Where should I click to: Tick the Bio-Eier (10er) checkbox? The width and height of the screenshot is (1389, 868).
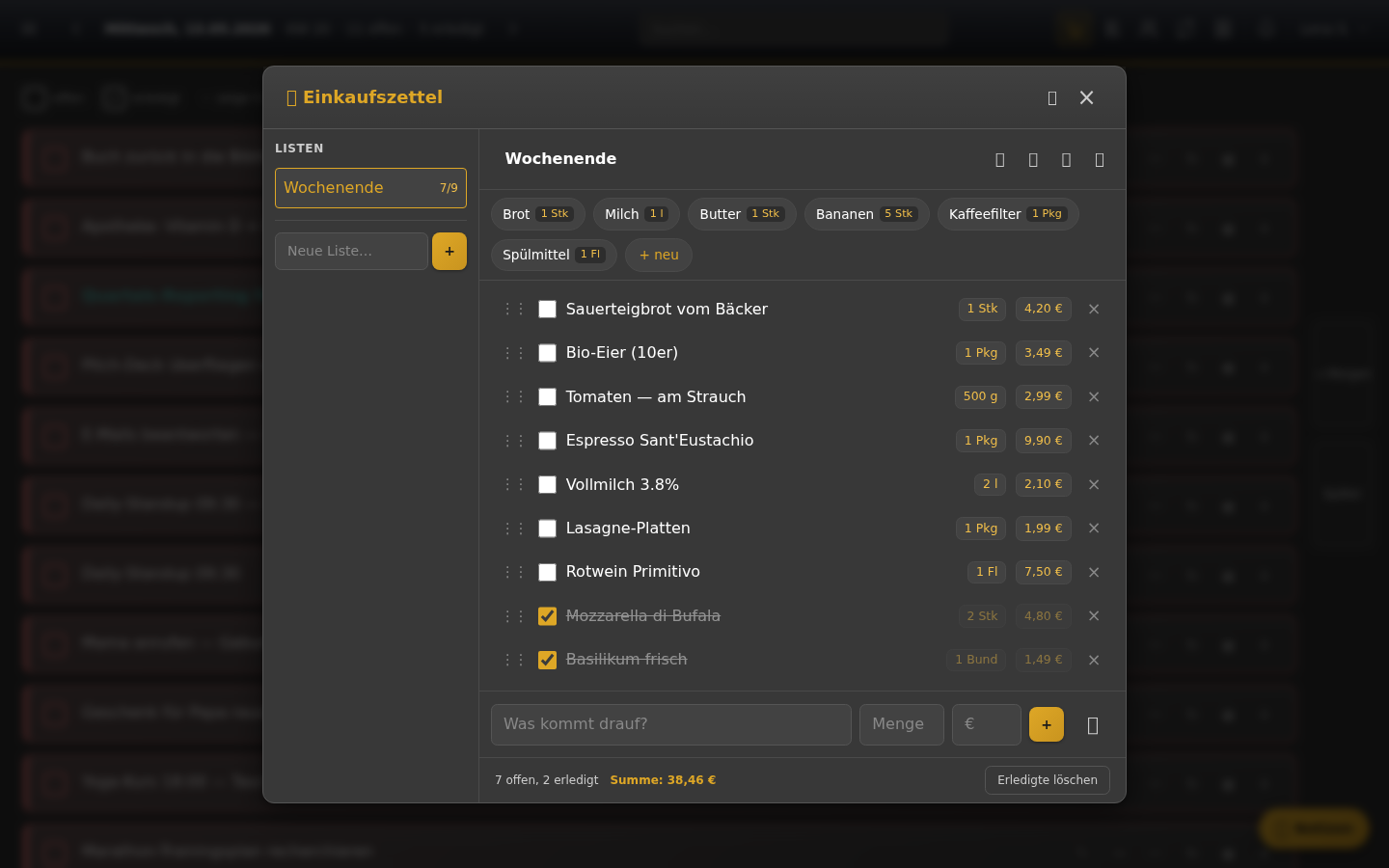[x=547, y=353]
